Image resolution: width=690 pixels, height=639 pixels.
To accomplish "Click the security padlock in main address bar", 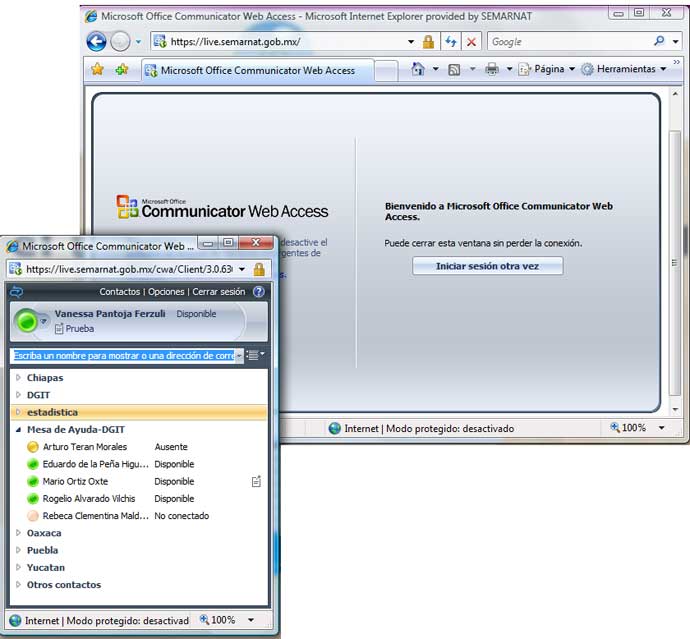I will tap(428, 42).
